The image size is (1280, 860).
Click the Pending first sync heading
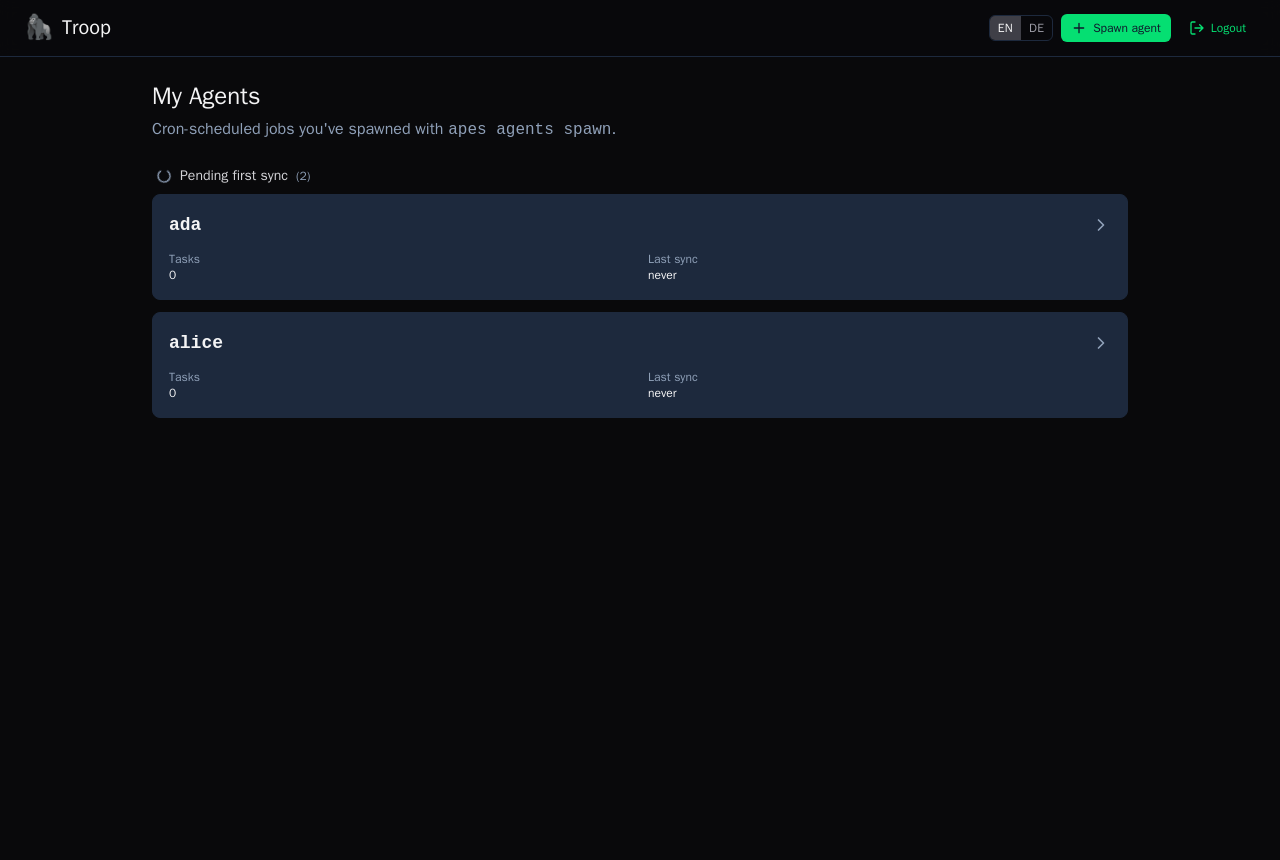[234, 176]
